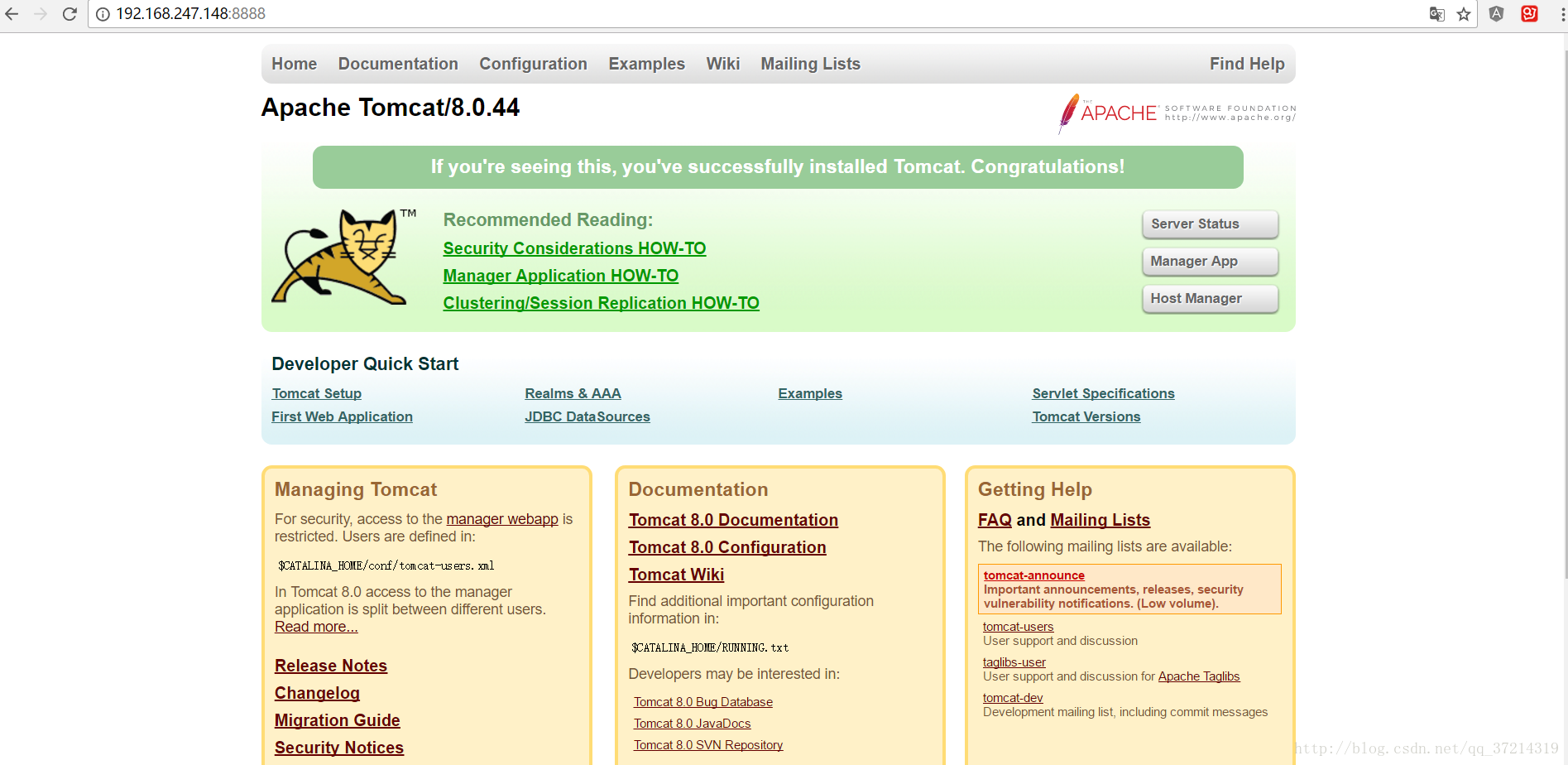1568x765 pixels.
Task: Click the Tomcat cat mascot image
Action: point(343,257)
